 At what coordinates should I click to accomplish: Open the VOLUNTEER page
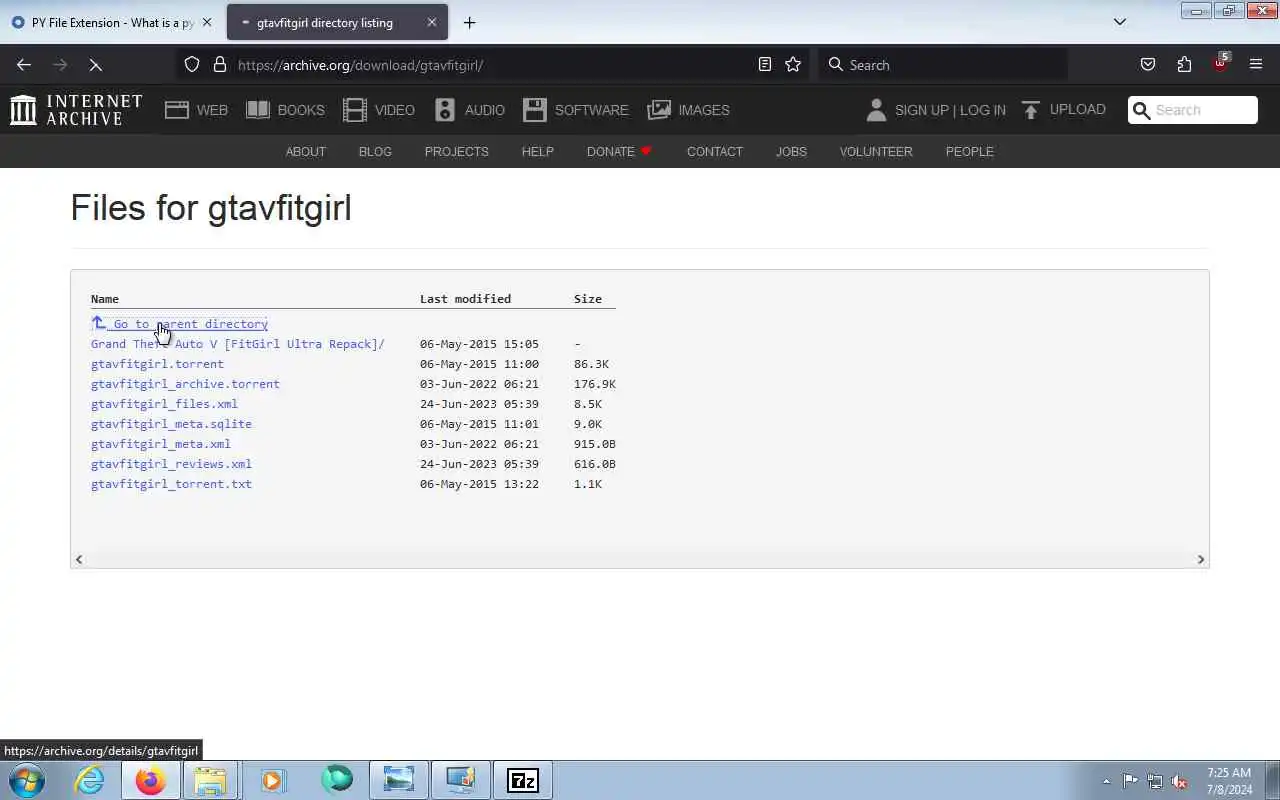[x=876, y=152]
